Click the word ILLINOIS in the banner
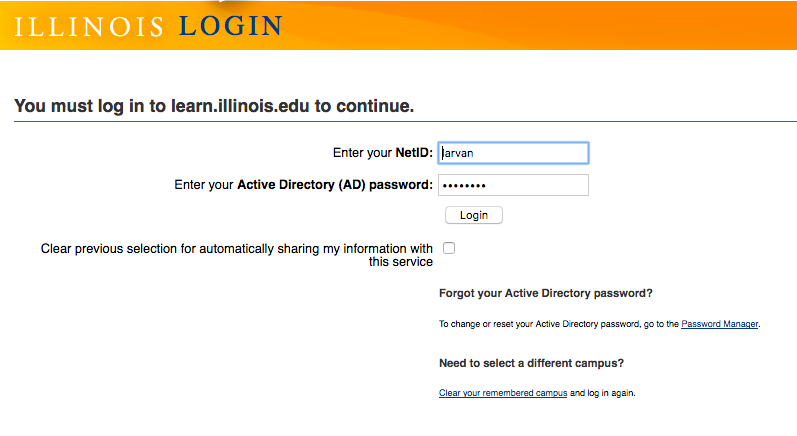Screen dimensions: 797x436 pos(89,26)
